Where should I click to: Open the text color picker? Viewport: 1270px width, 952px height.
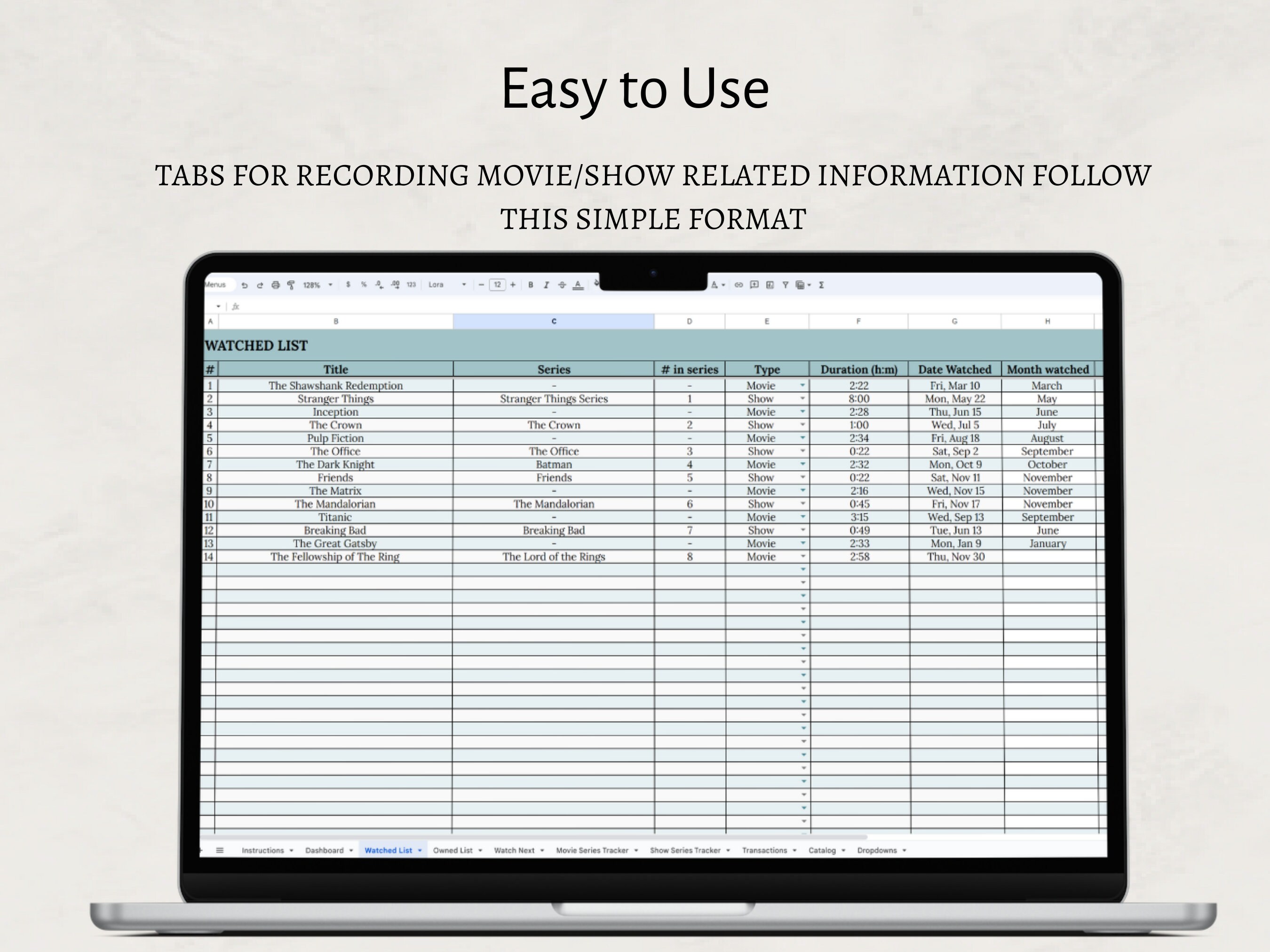579,285
